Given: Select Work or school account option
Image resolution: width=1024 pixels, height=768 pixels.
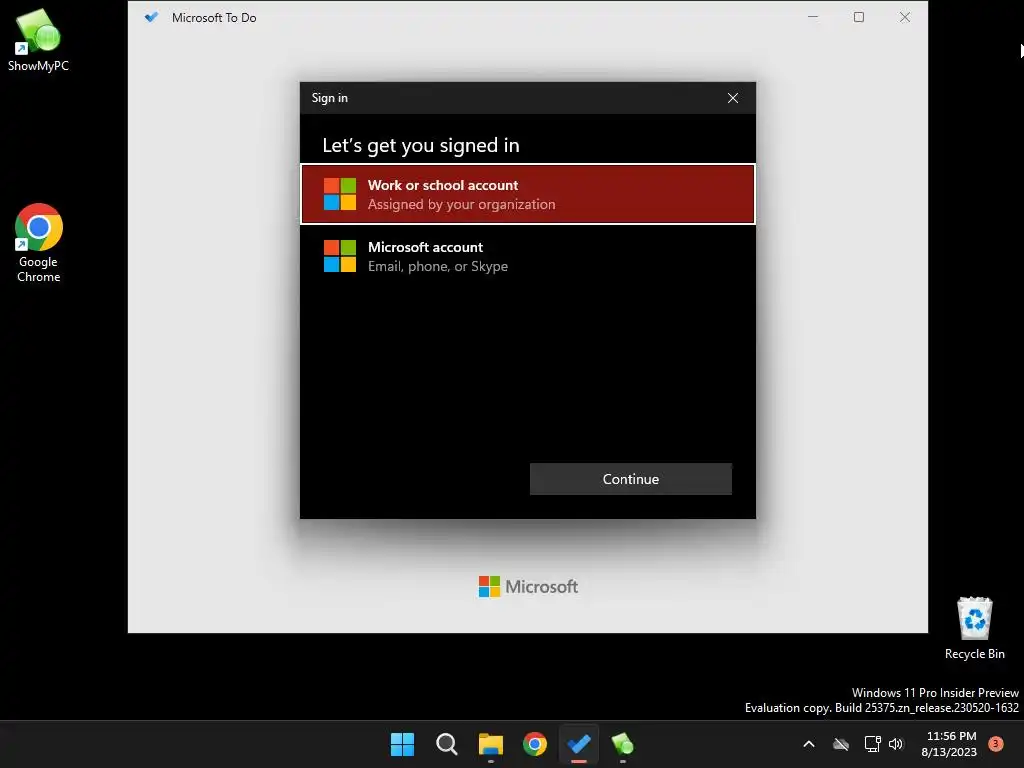Looking at the screenshot, I should (x=528, y=194).
